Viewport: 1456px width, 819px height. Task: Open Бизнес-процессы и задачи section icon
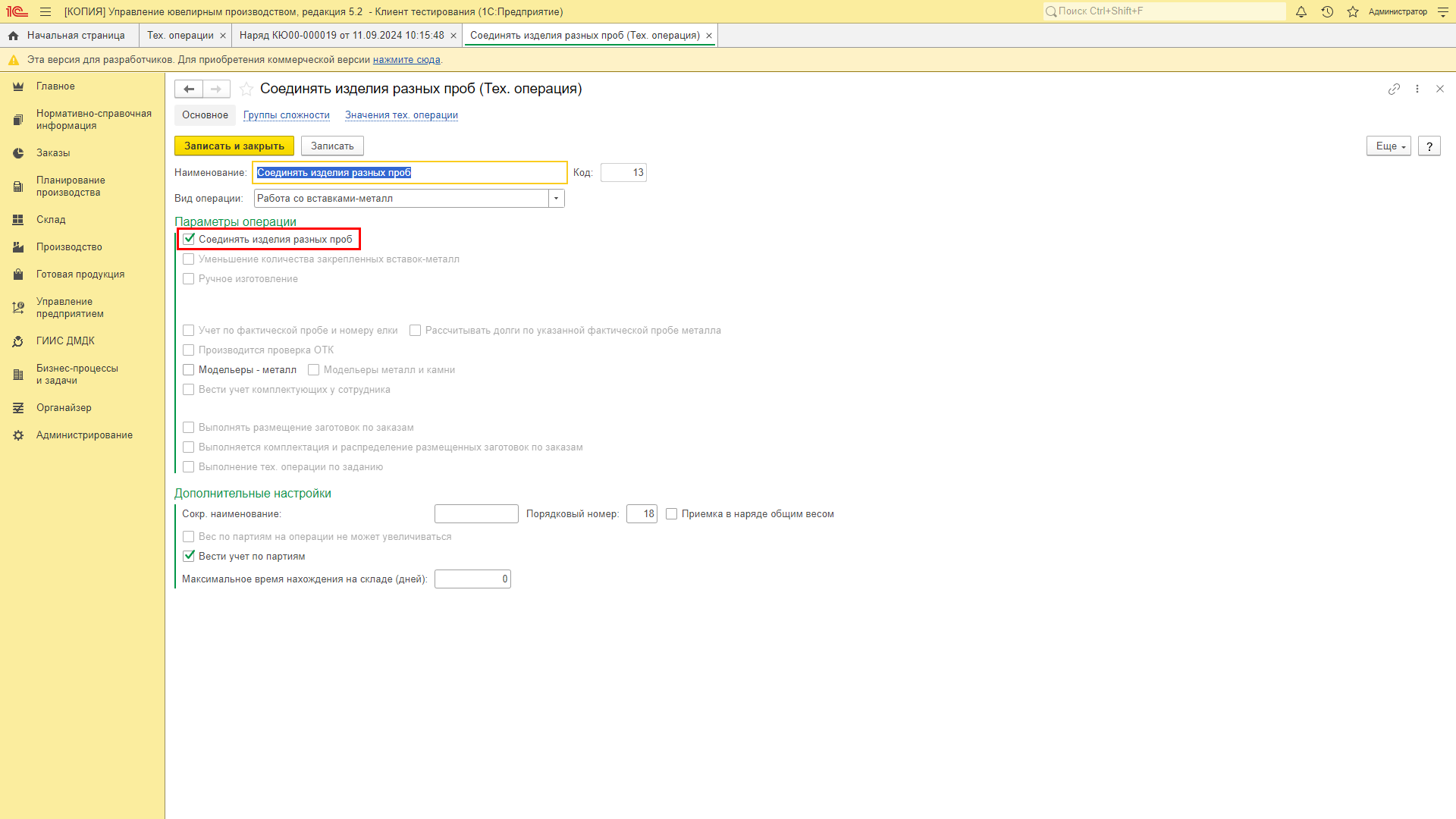(x=18, y=375)
